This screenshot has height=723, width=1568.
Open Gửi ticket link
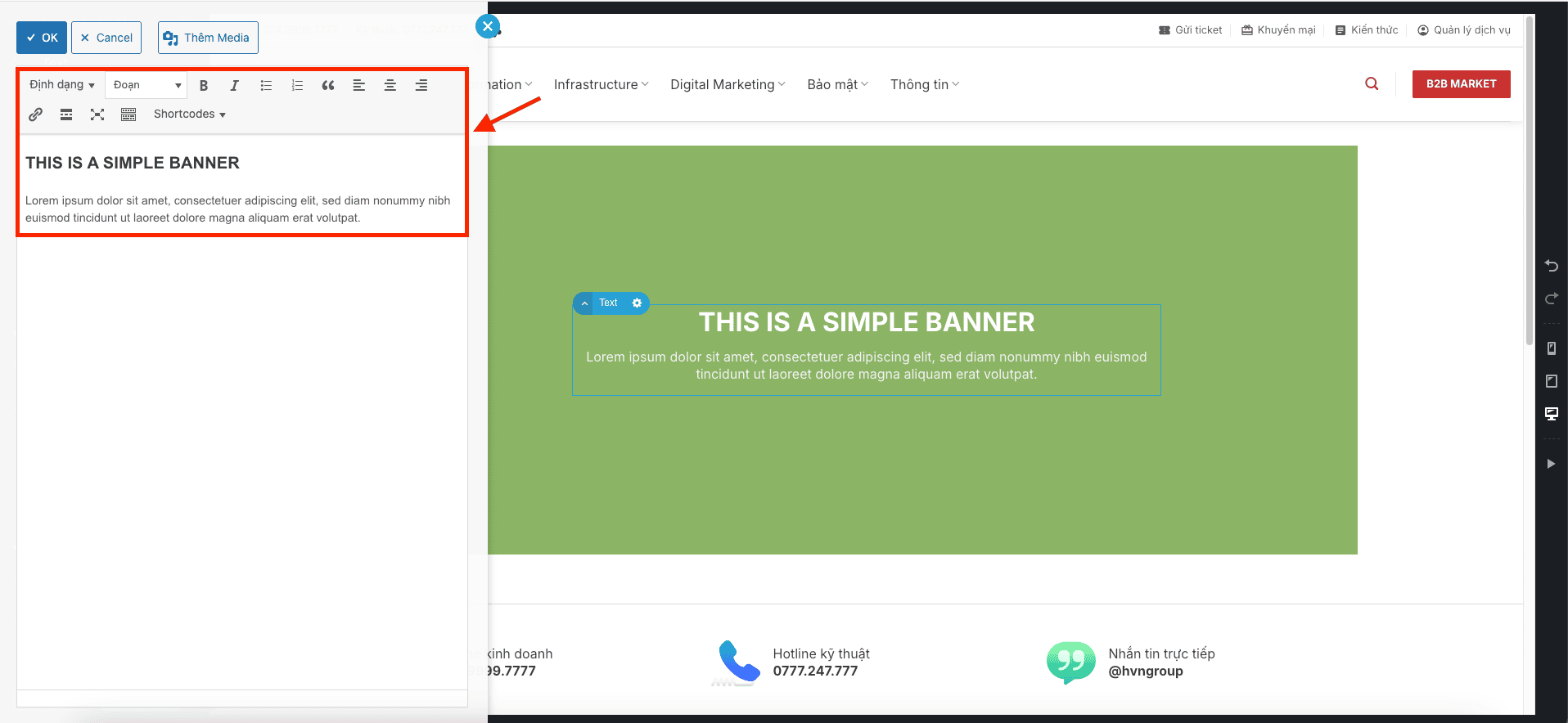(1190, 30)
